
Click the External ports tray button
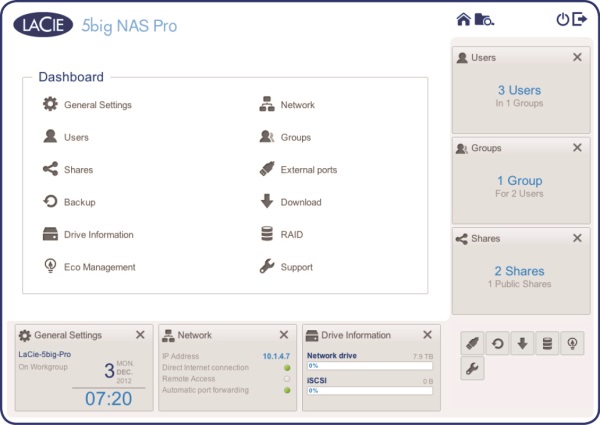point(473,344)
